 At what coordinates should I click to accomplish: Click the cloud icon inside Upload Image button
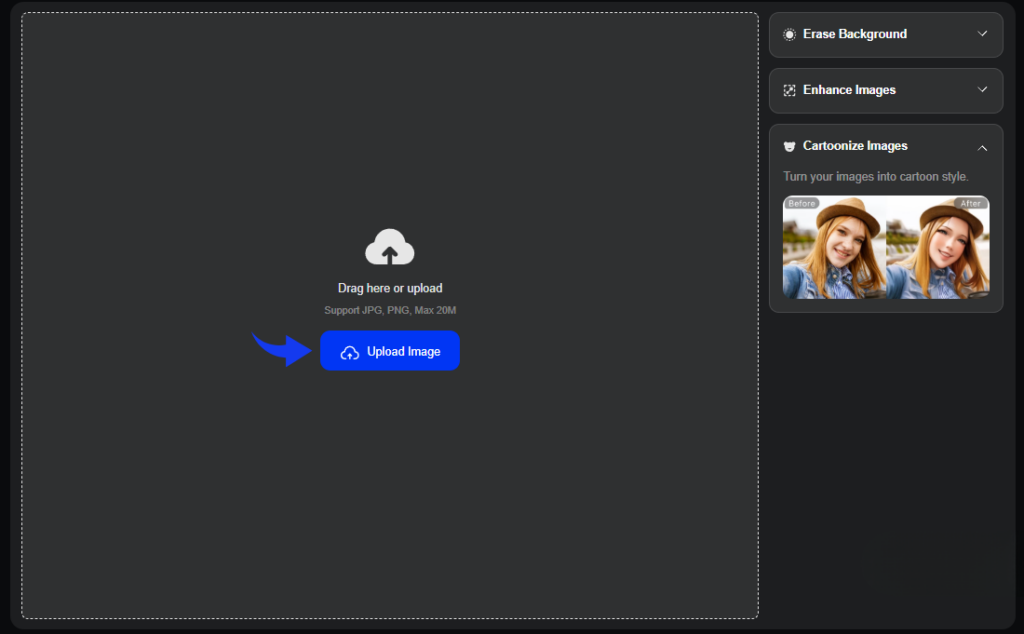click(349, 351)
